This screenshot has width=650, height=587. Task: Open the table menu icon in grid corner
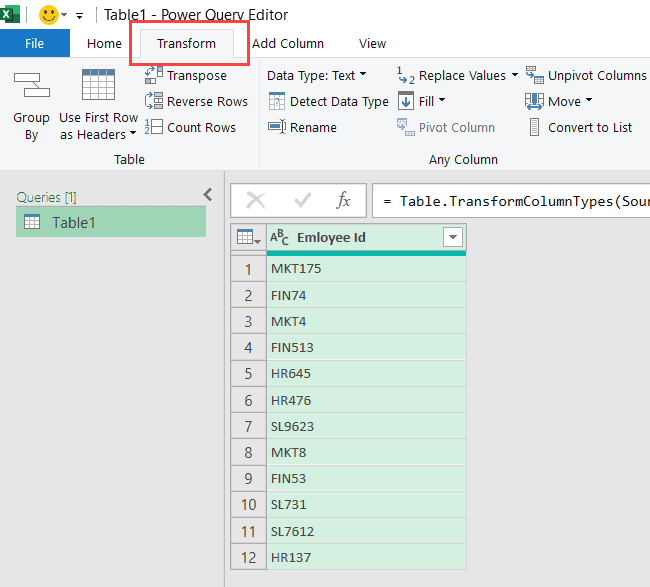pos(248,238)
